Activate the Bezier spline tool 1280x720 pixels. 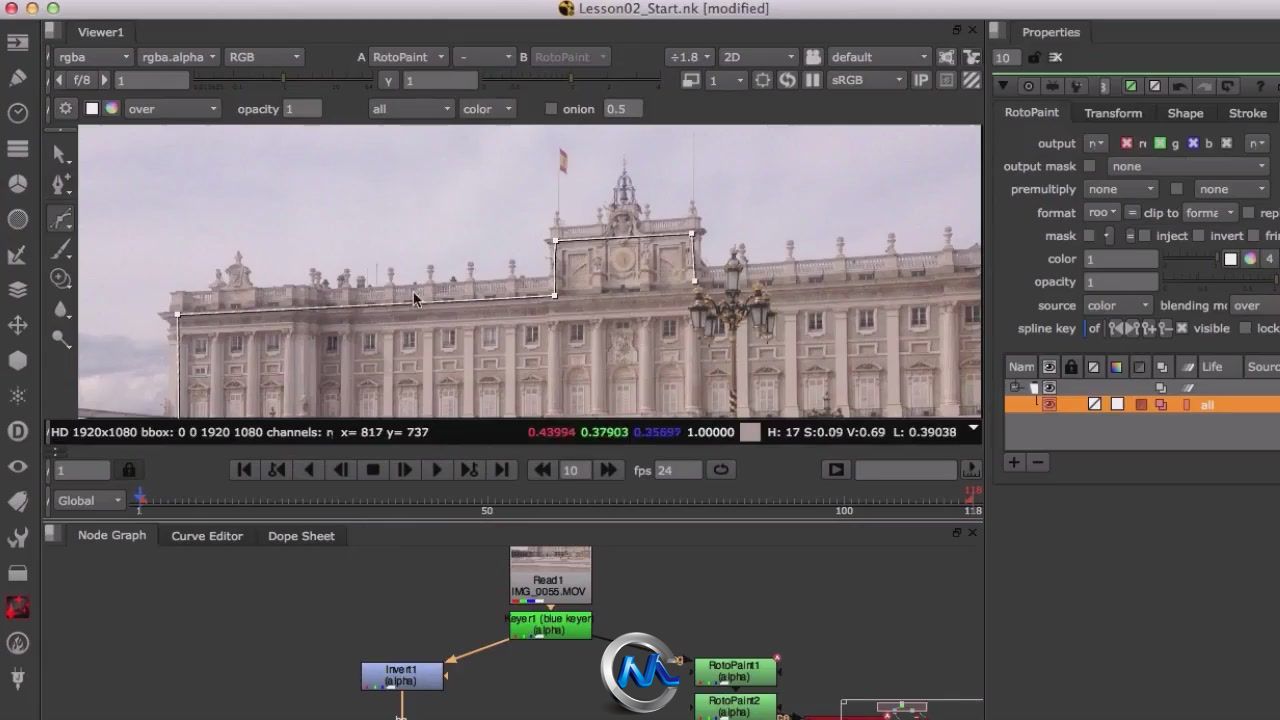click(x=61, y=219)
